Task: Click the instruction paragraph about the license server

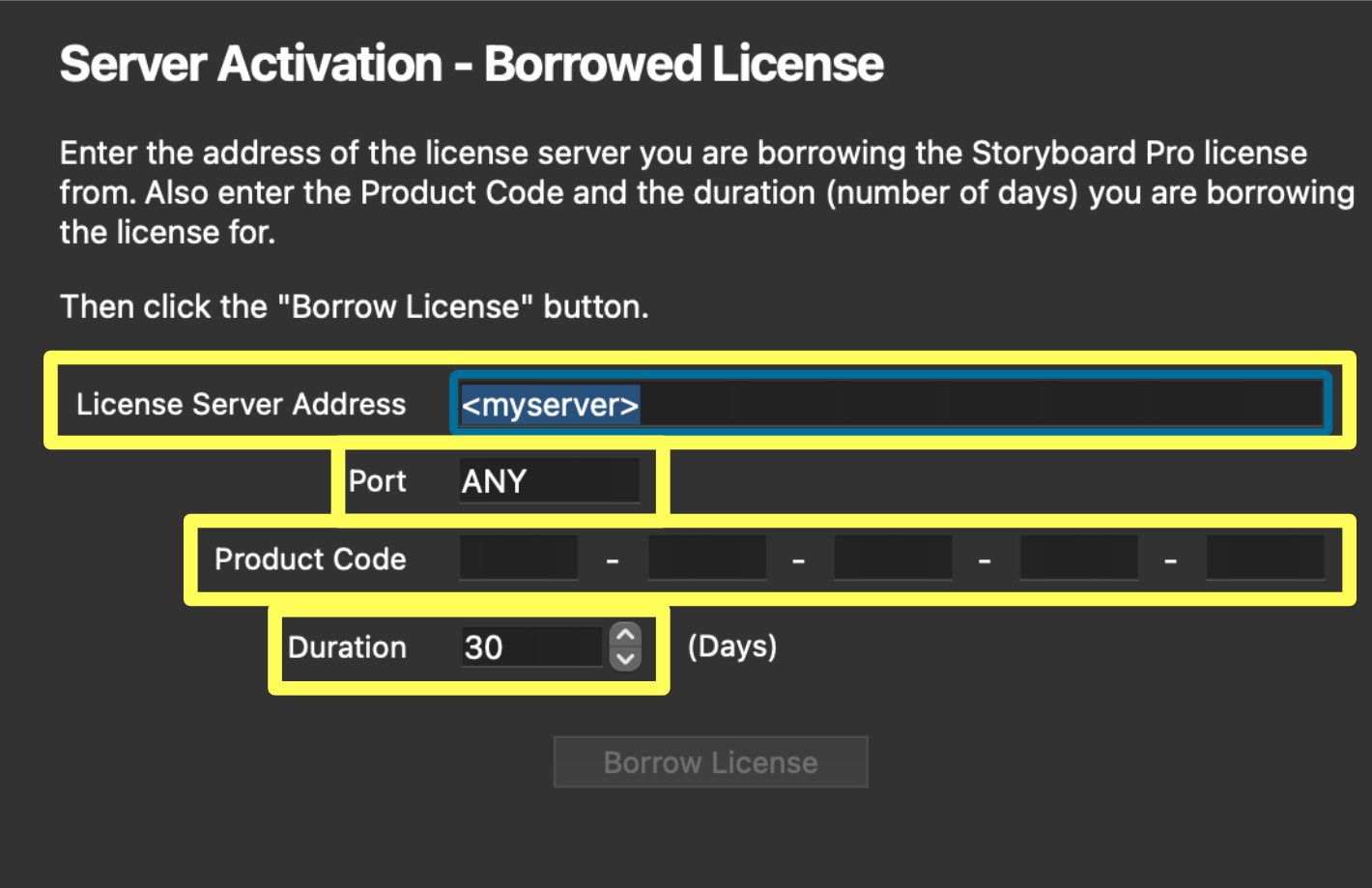Action: [x=705, y=192]
